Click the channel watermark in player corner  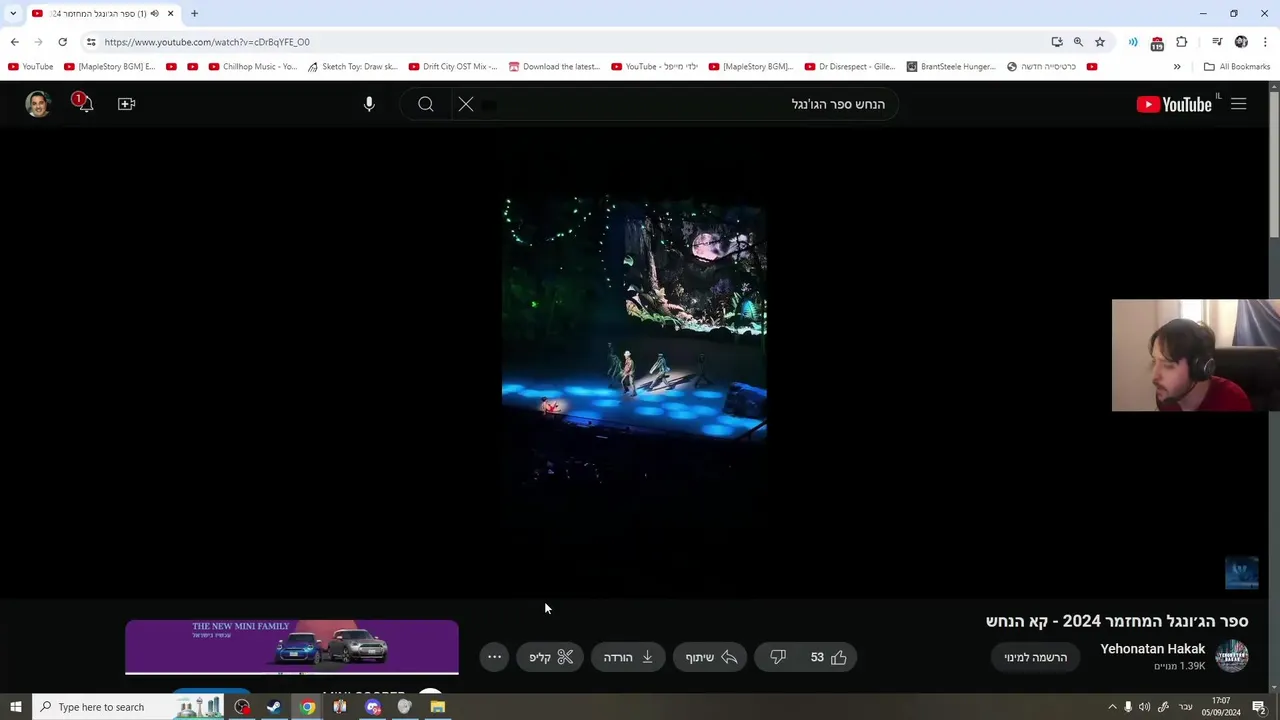click(1241, 573)
